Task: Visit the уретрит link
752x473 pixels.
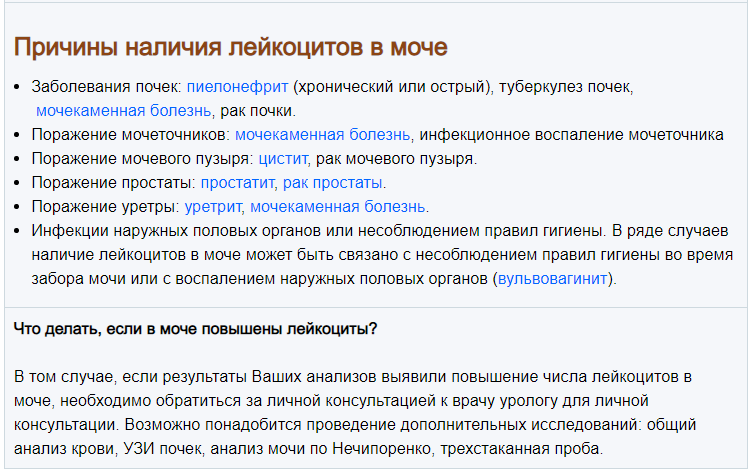Action: pyautogui.click(x=213, y=207)
